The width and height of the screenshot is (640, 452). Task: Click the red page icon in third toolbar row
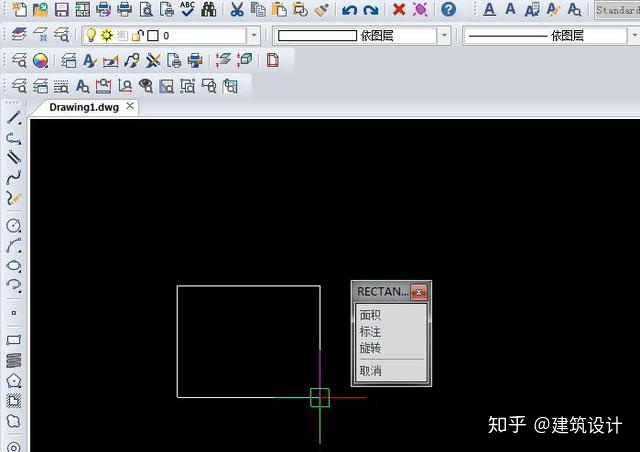(x=273, y=60)
